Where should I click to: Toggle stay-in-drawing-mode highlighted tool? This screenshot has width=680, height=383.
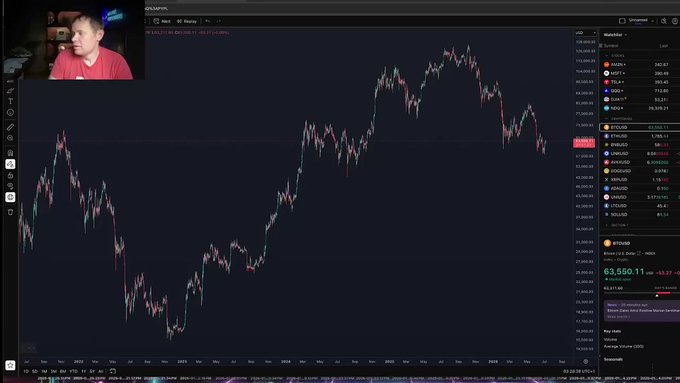pos(10,164)
